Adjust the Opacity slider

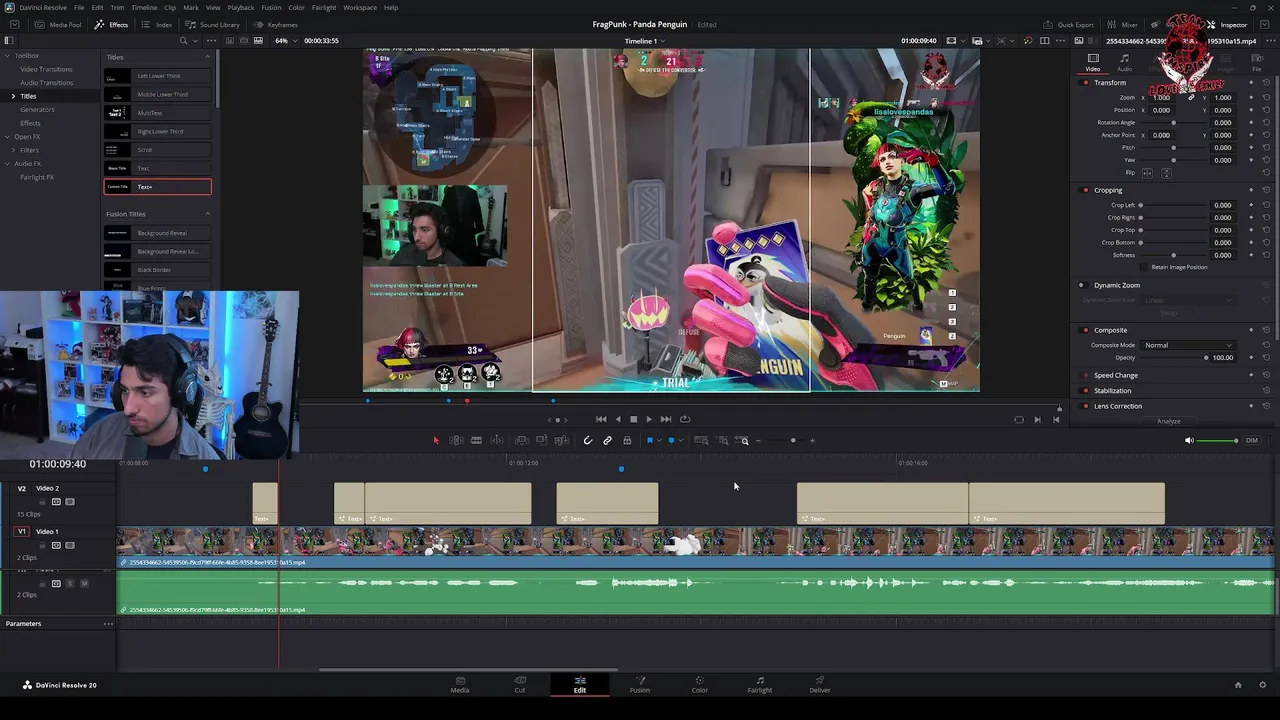(1176, 357)
